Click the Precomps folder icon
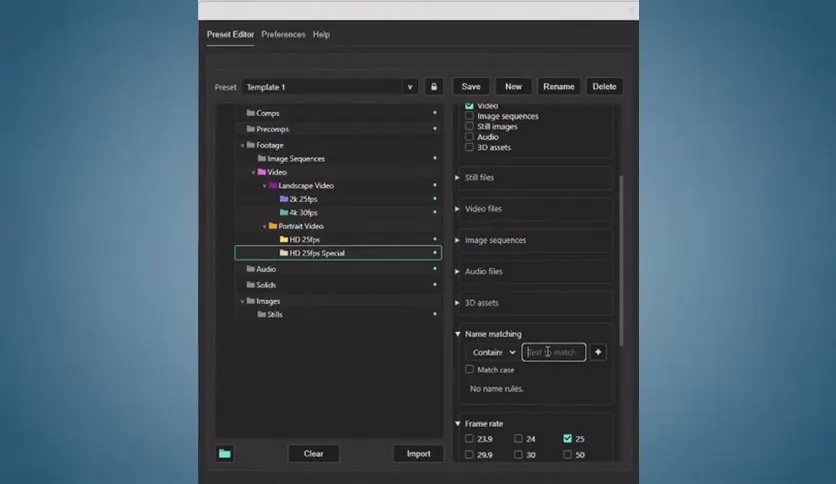The height and width of the screenshot is (484, 836). 250,129
